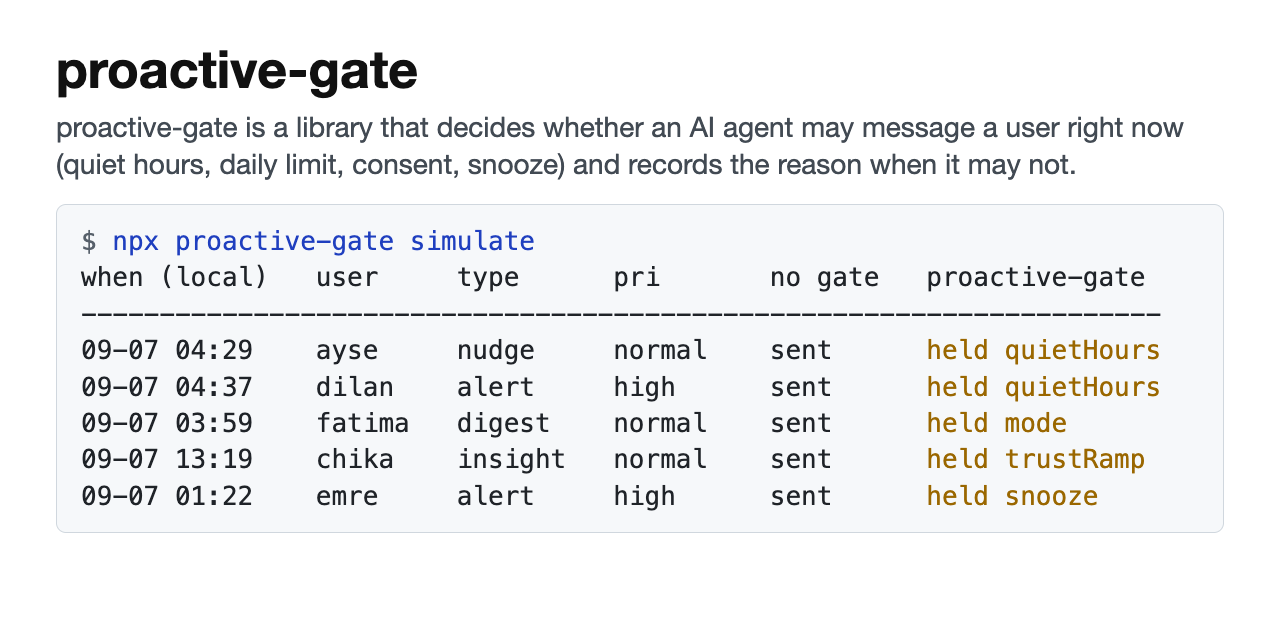Image resolution: width=1280 pixels, height=640 pixels.
Task: Click the dollar sign shell prompt
Action: 89,241
